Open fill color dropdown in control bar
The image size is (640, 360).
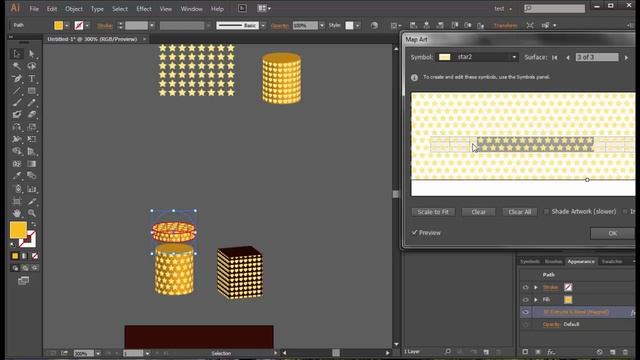(x=67, y=25)
